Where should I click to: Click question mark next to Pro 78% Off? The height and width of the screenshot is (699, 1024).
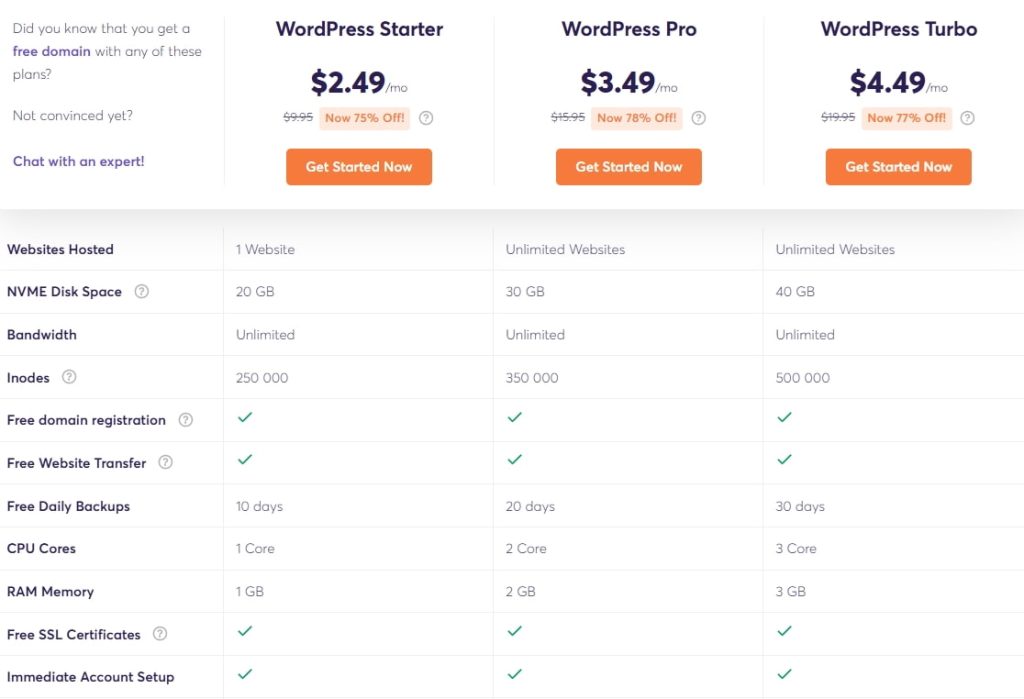(698, 118)
